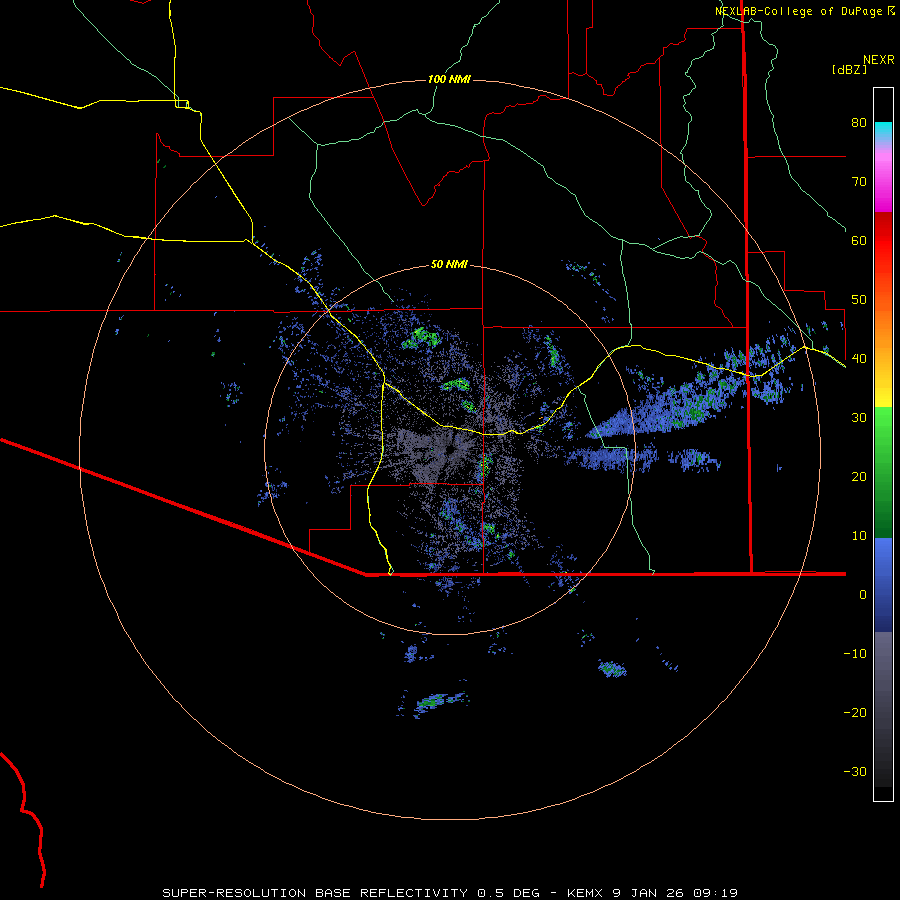Click the 70 value on the dBZ scale
This screenshot has width=900, height=900.
859,181
